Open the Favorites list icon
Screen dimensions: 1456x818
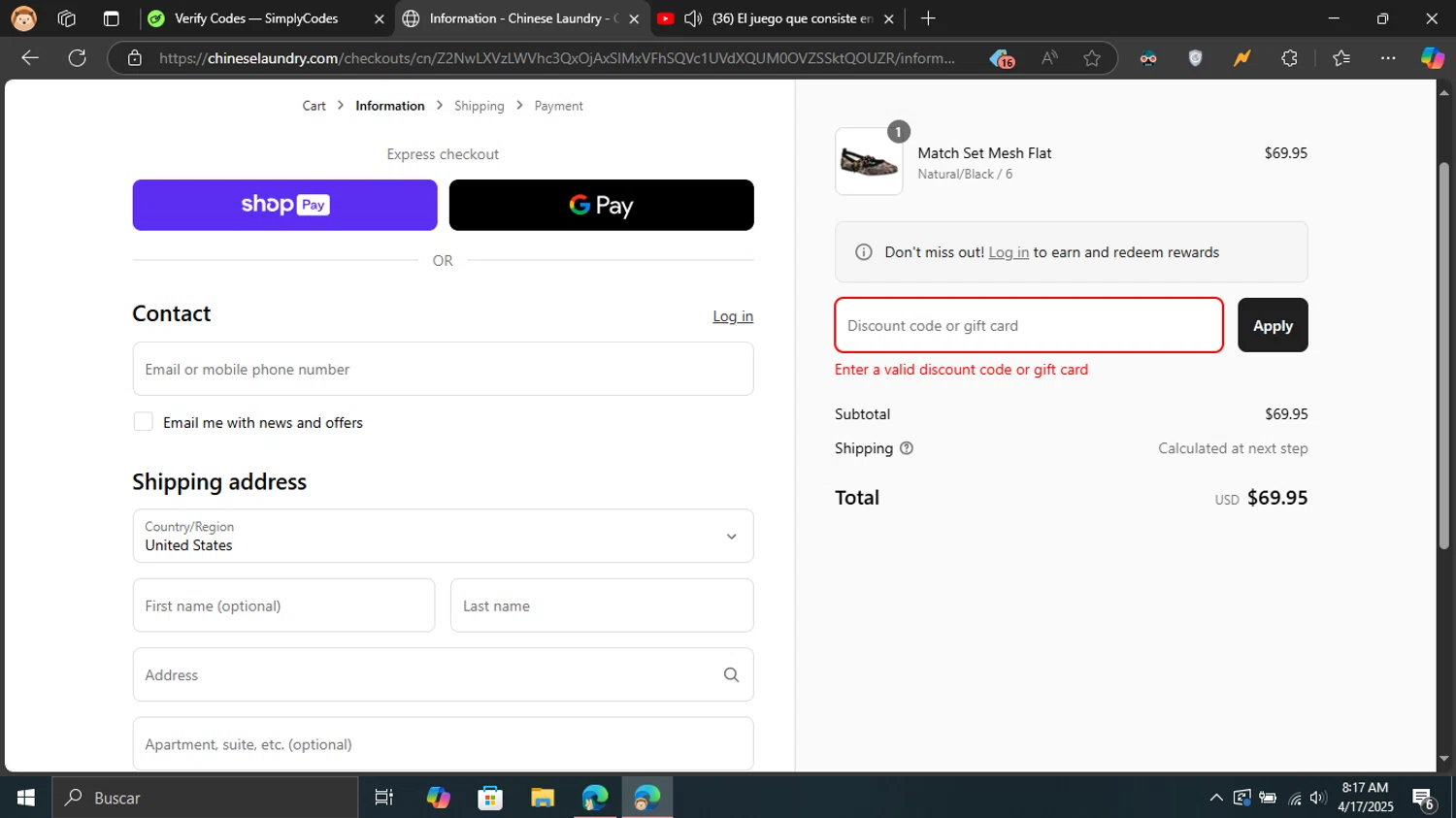click(1341, 58)
